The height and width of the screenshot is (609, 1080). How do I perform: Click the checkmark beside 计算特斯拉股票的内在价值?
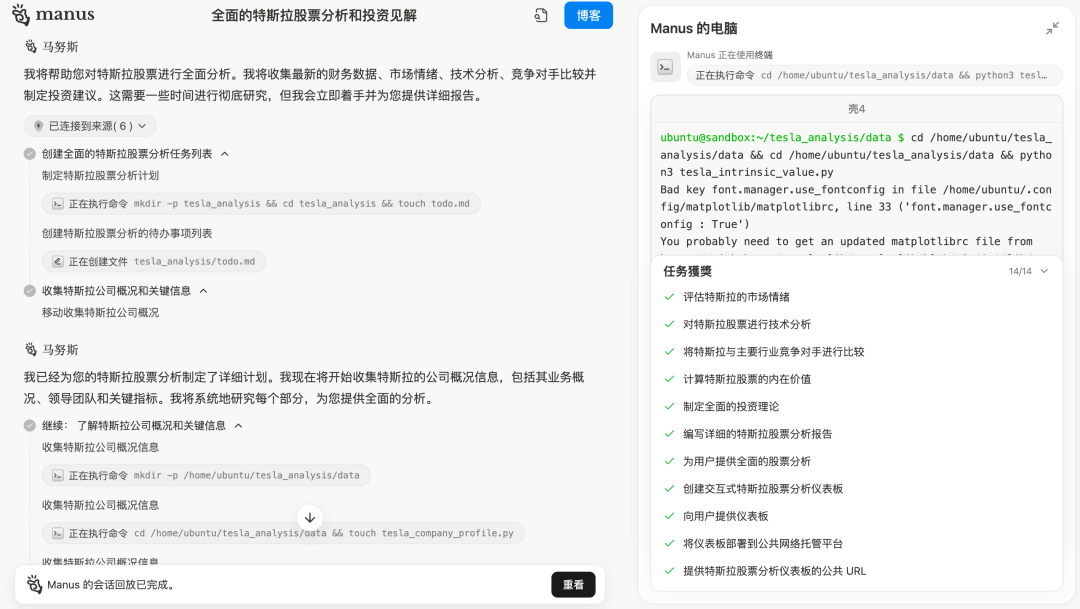(x=669, y=379)
